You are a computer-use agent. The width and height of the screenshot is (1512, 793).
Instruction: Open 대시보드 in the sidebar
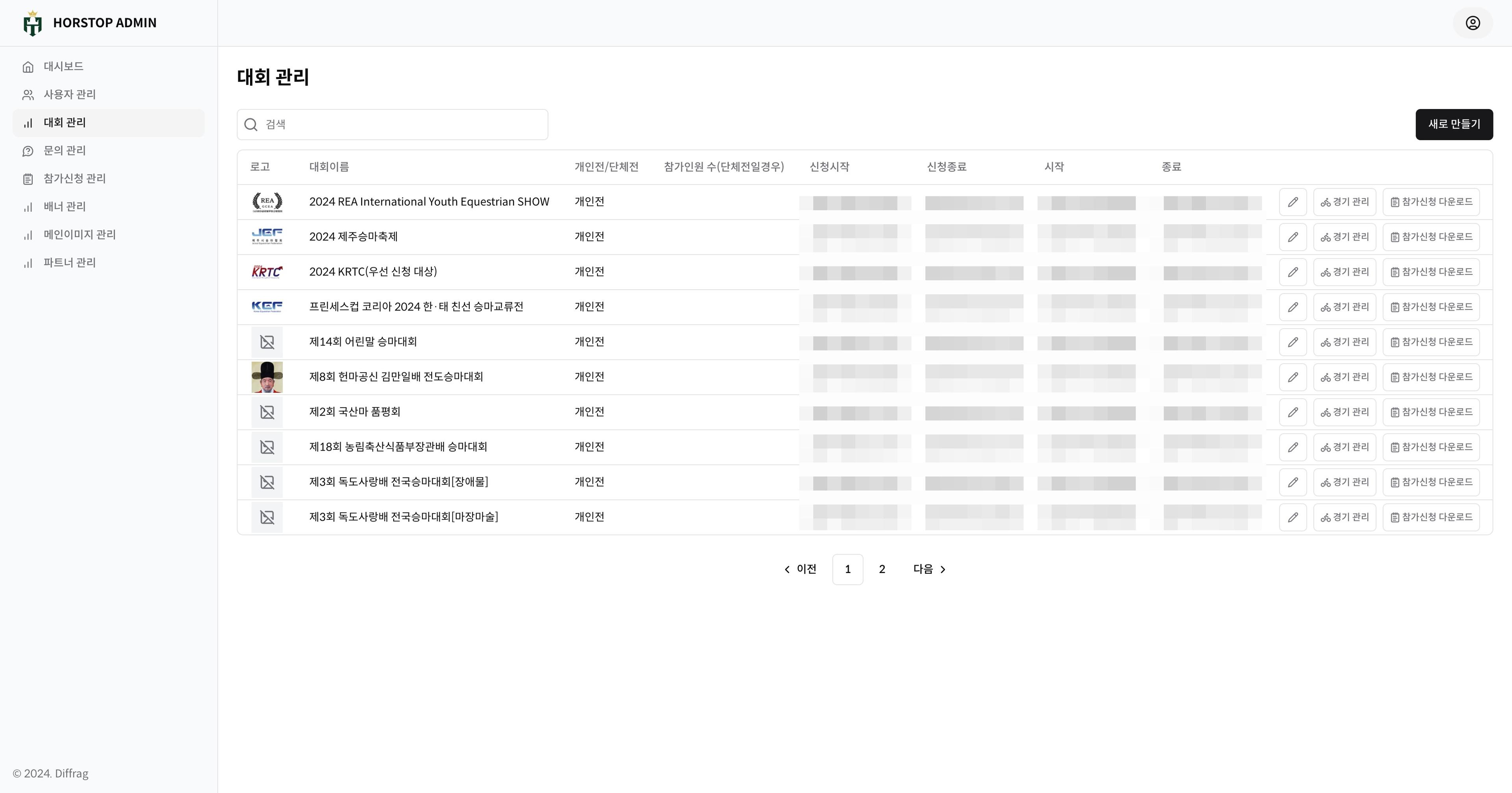tap(63, 66)
